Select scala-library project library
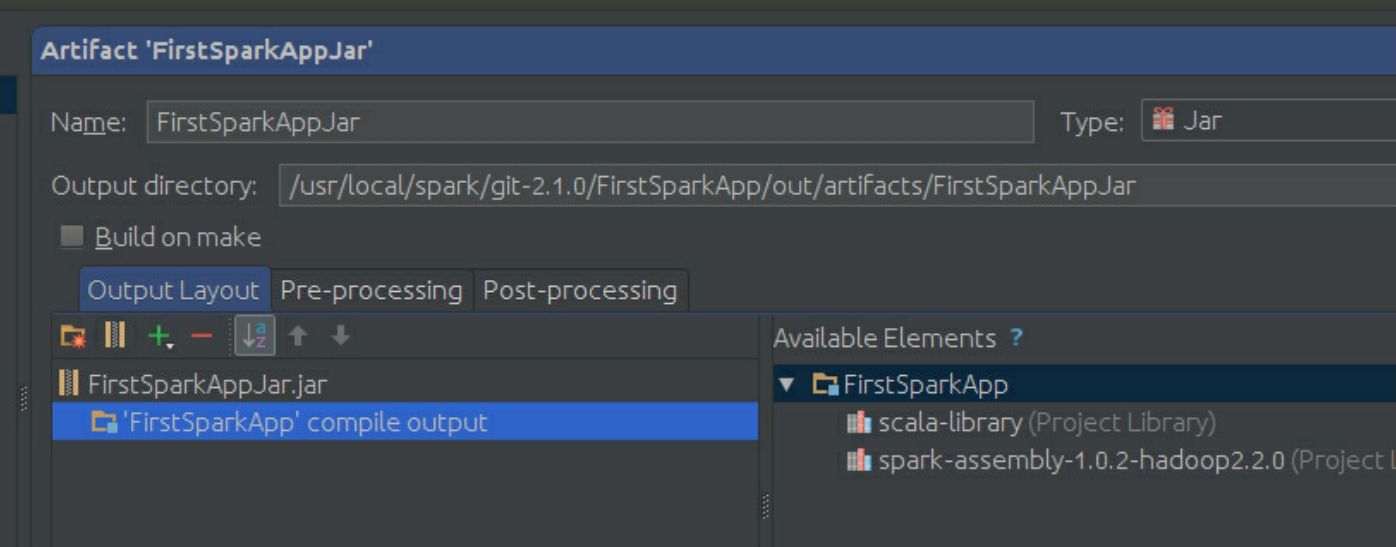 click(x=950, y=423)
